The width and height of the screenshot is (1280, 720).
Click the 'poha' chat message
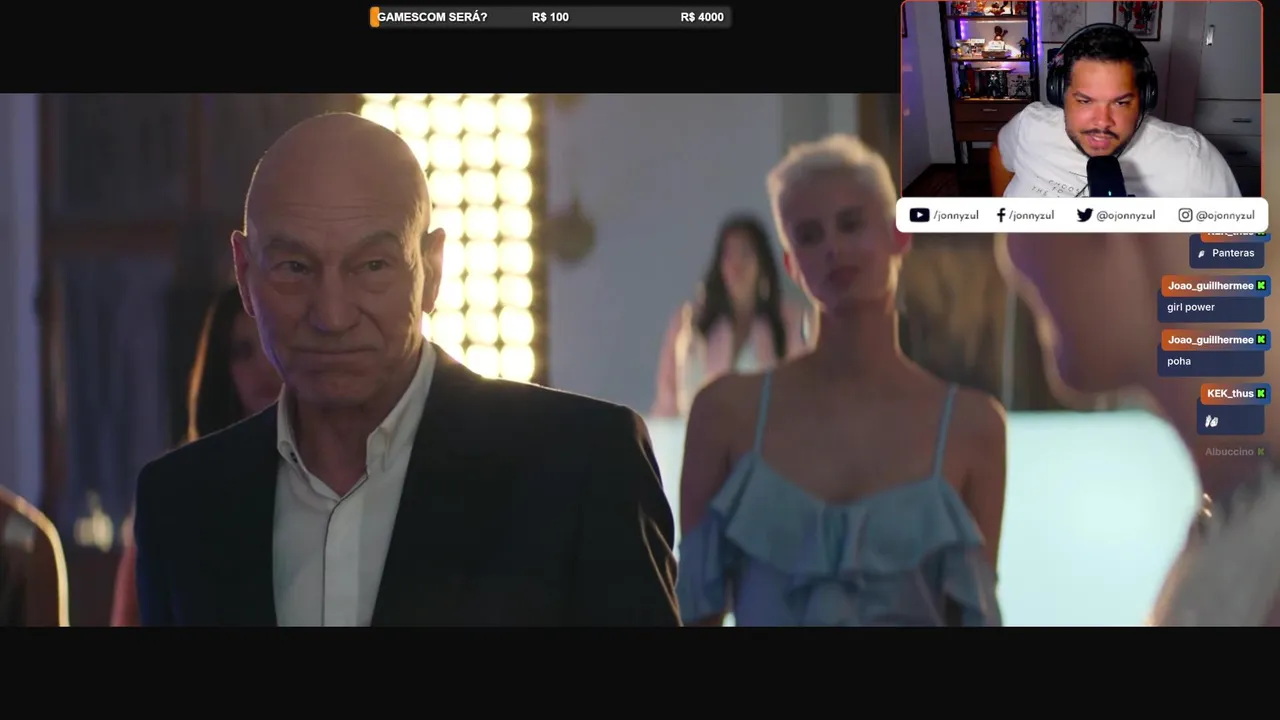point(1179,361)
